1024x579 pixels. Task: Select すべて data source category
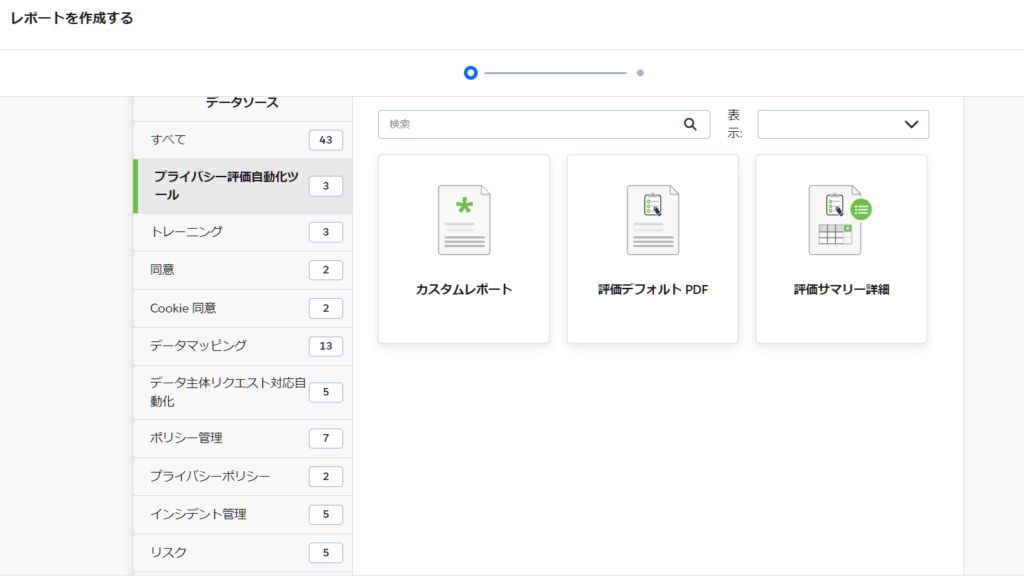(242, 140)
